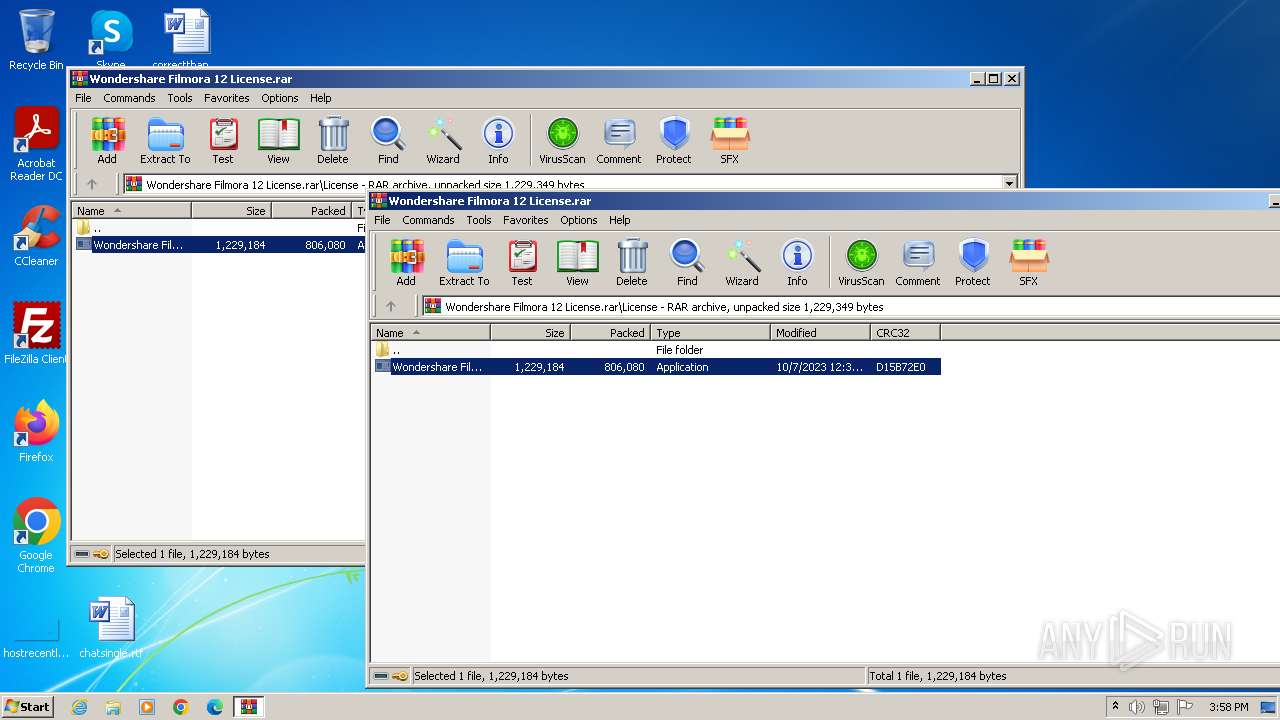Click Comment icon in back WinRAR window
Image resolution: width=1280 pixels, height=720 pixels.
click(619, 141)
